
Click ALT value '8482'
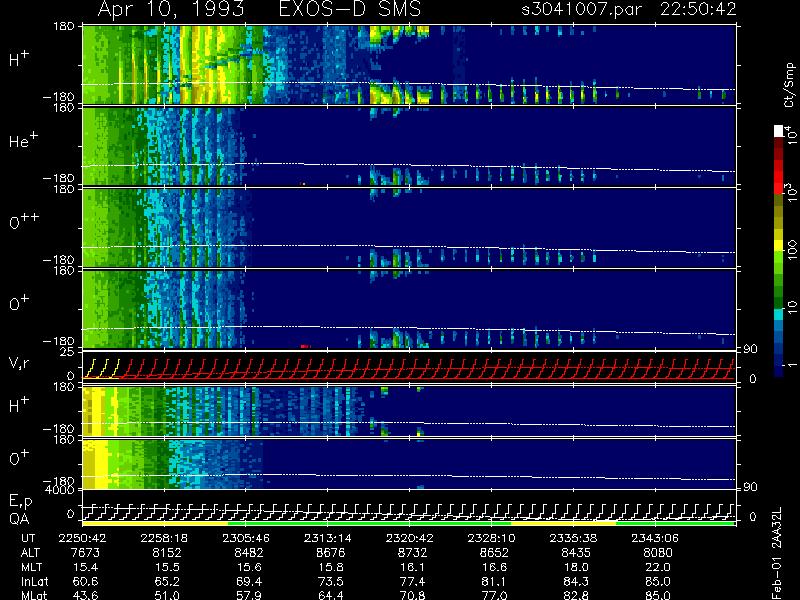[x=249, y=553]
